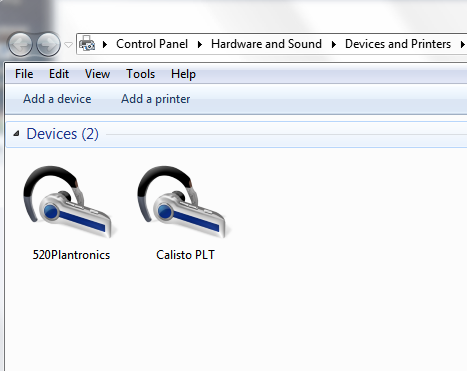Expand arrow after Devices and Printers breadcrumb
Image resolution: width=467 pixels, height=371 pixels.
[x=462, y=44]
